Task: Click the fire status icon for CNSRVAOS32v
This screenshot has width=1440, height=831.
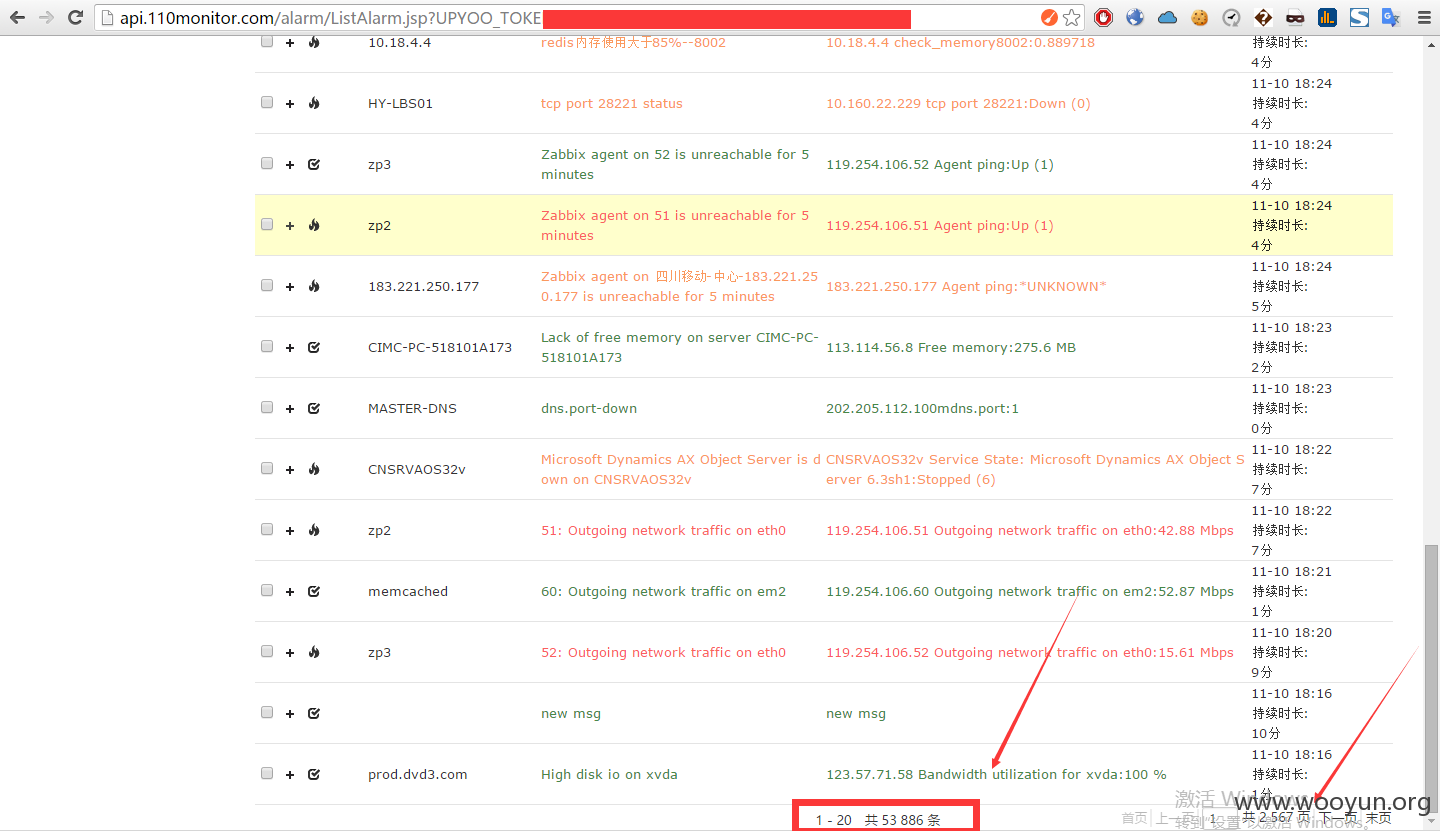Action: coord(314,469)
